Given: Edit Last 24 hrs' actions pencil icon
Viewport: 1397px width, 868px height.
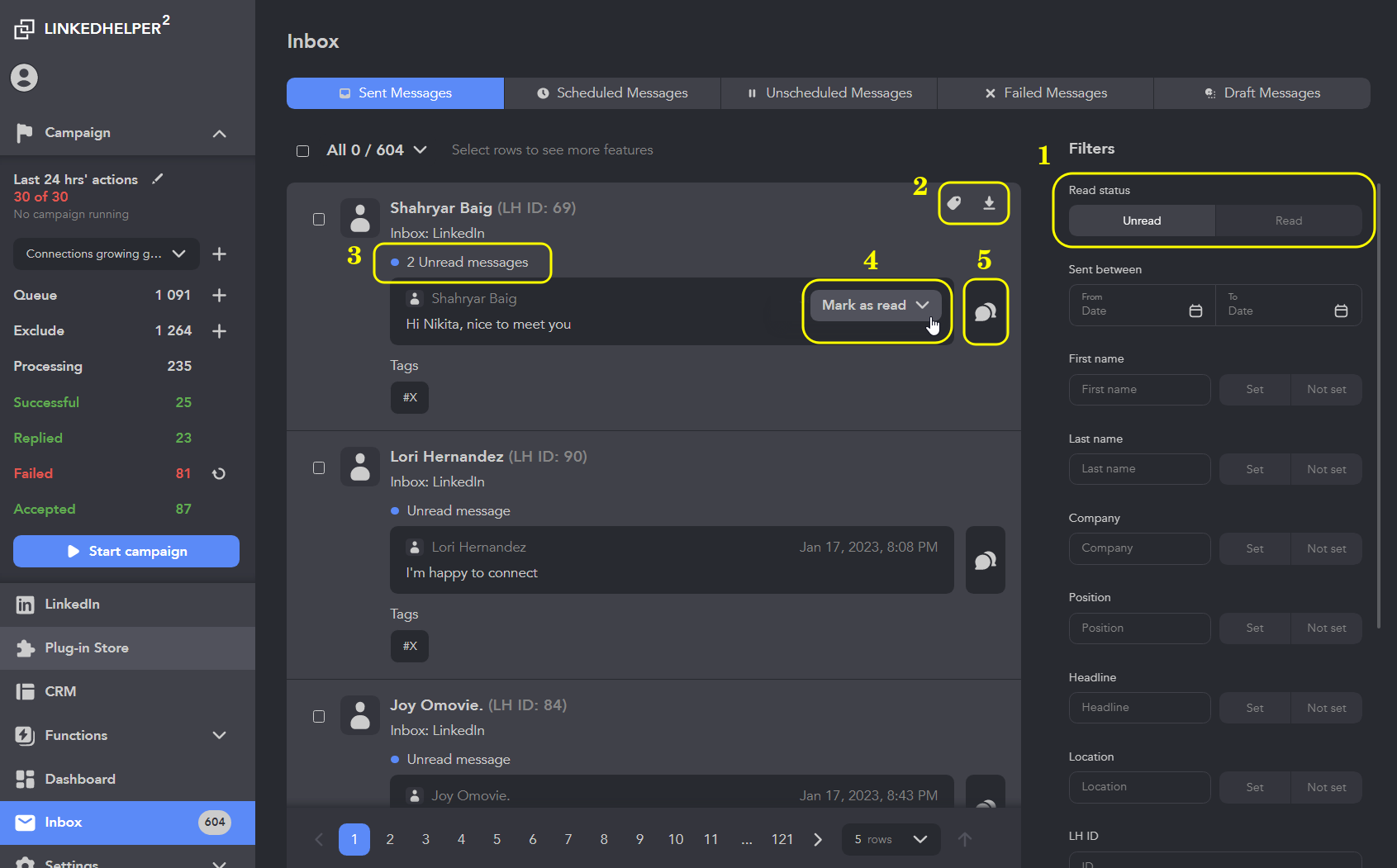Looking at the screenshot, I should [158, 178].
